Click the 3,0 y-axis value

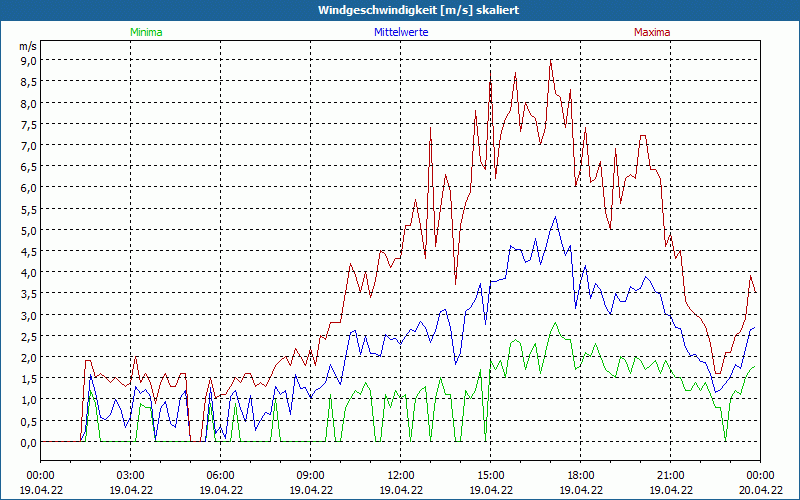(x=29, y=315)
